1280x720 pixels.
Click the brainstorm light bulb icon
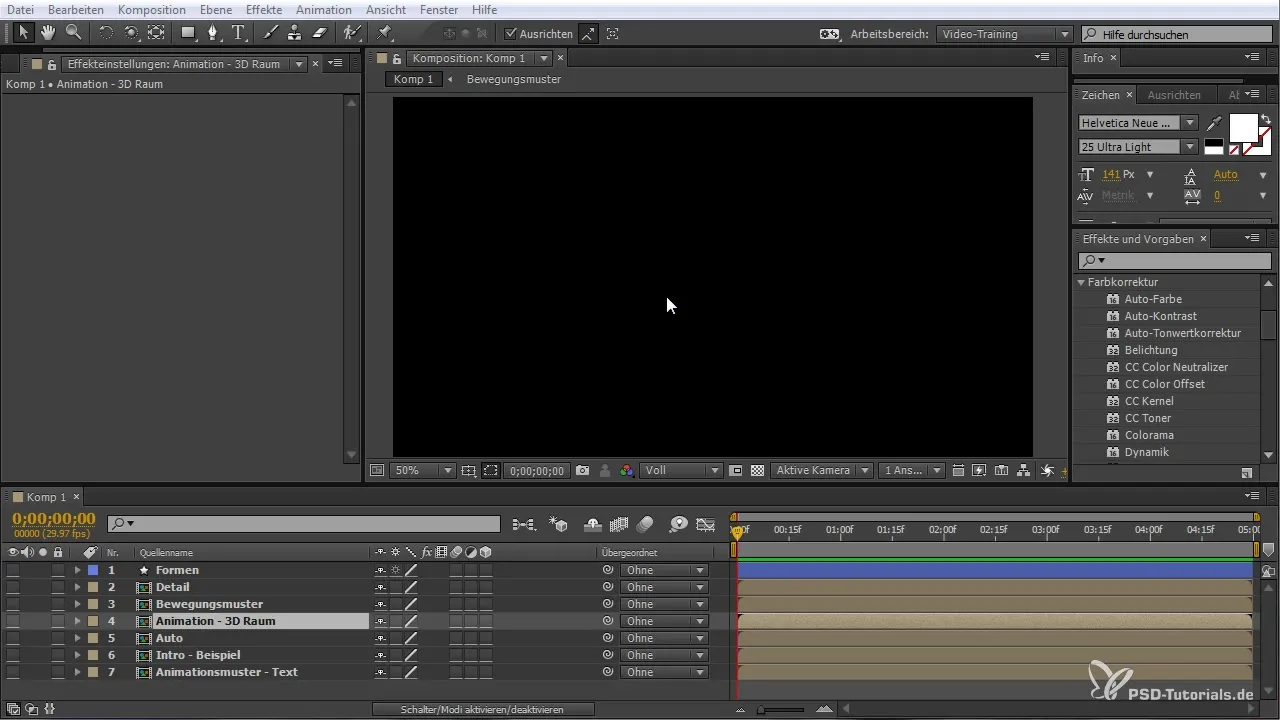(x=678, y=523)
